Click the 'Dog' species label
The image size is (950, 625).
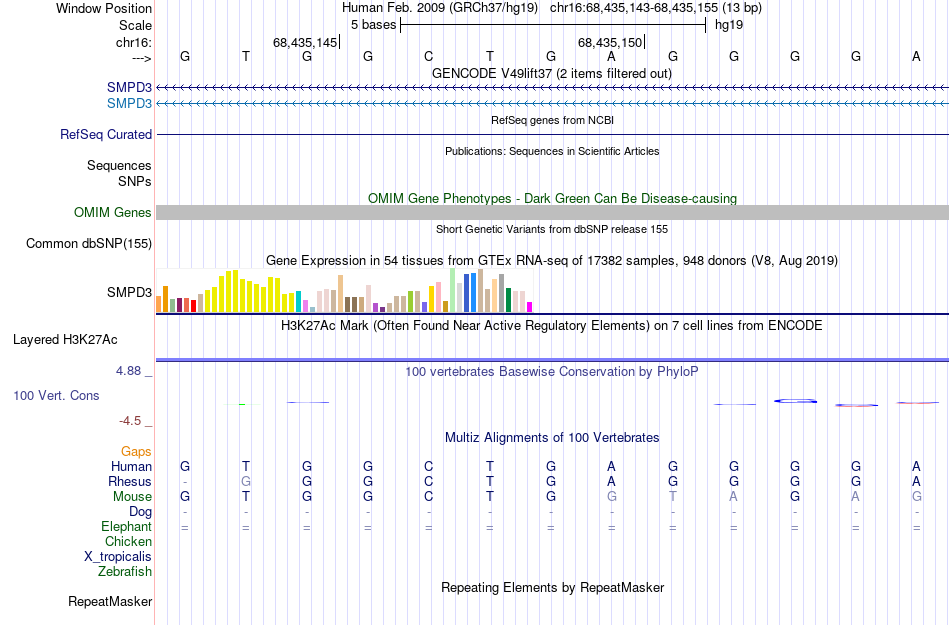[x=141, y=512]
